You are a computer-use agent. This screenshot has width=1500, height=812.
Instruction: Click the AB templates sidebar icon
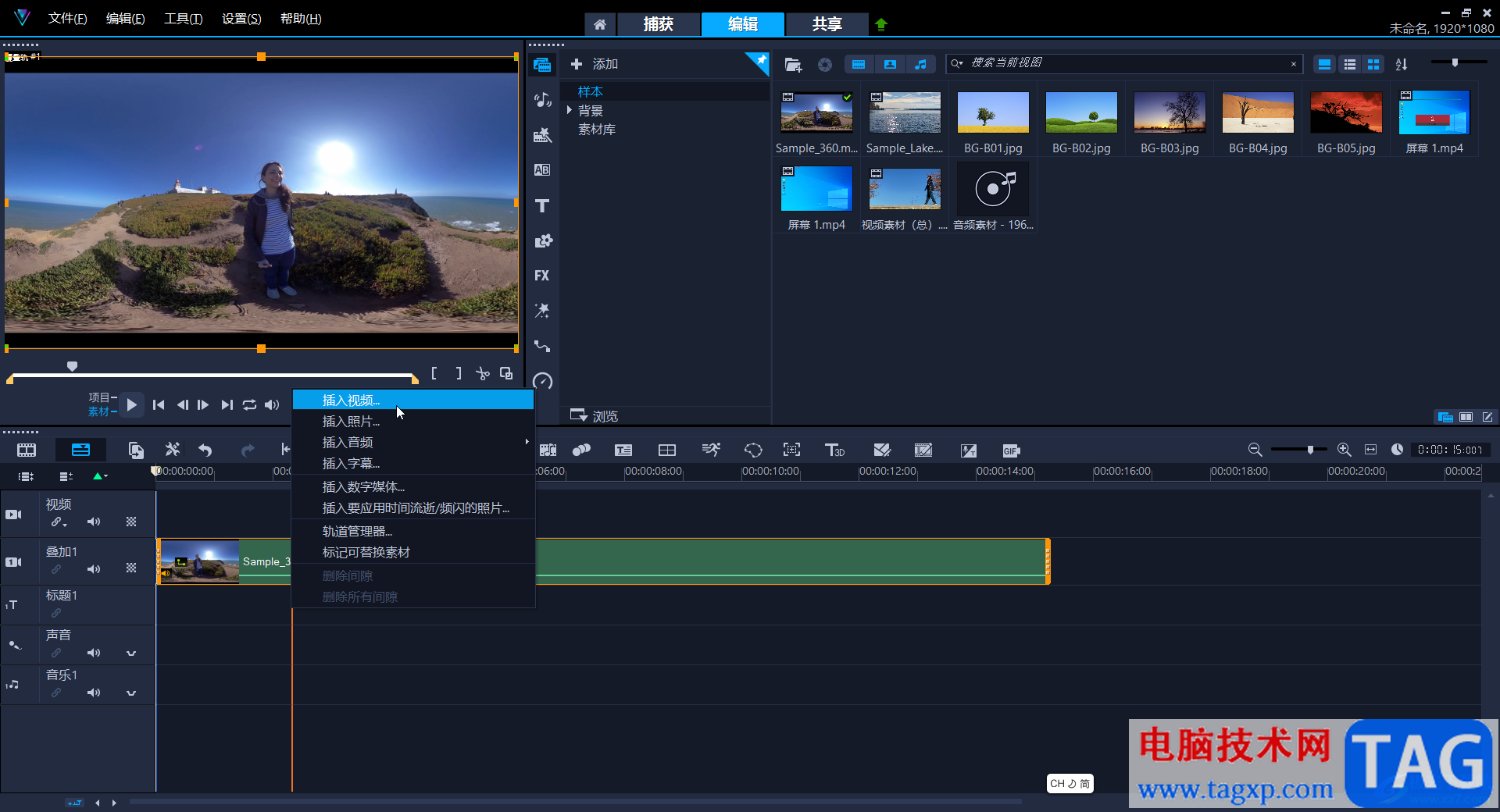coord(542,170)
